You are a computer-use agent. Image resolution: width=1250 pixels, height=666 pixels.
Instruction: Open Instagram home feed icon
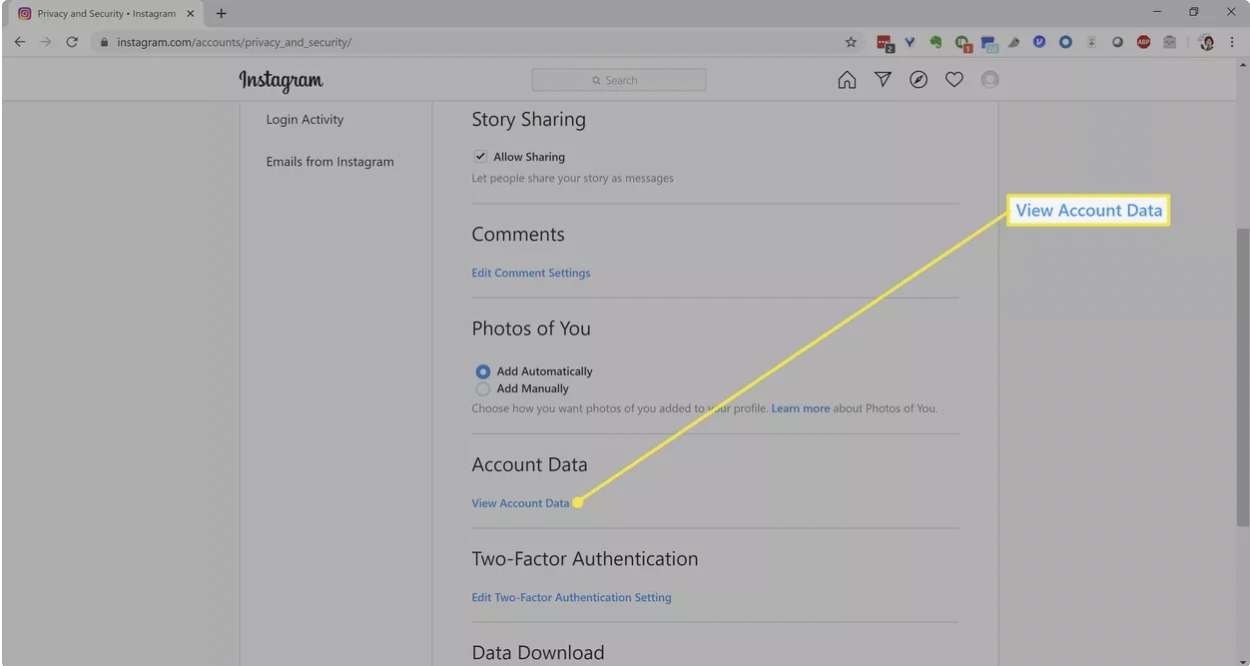[847, 80]
